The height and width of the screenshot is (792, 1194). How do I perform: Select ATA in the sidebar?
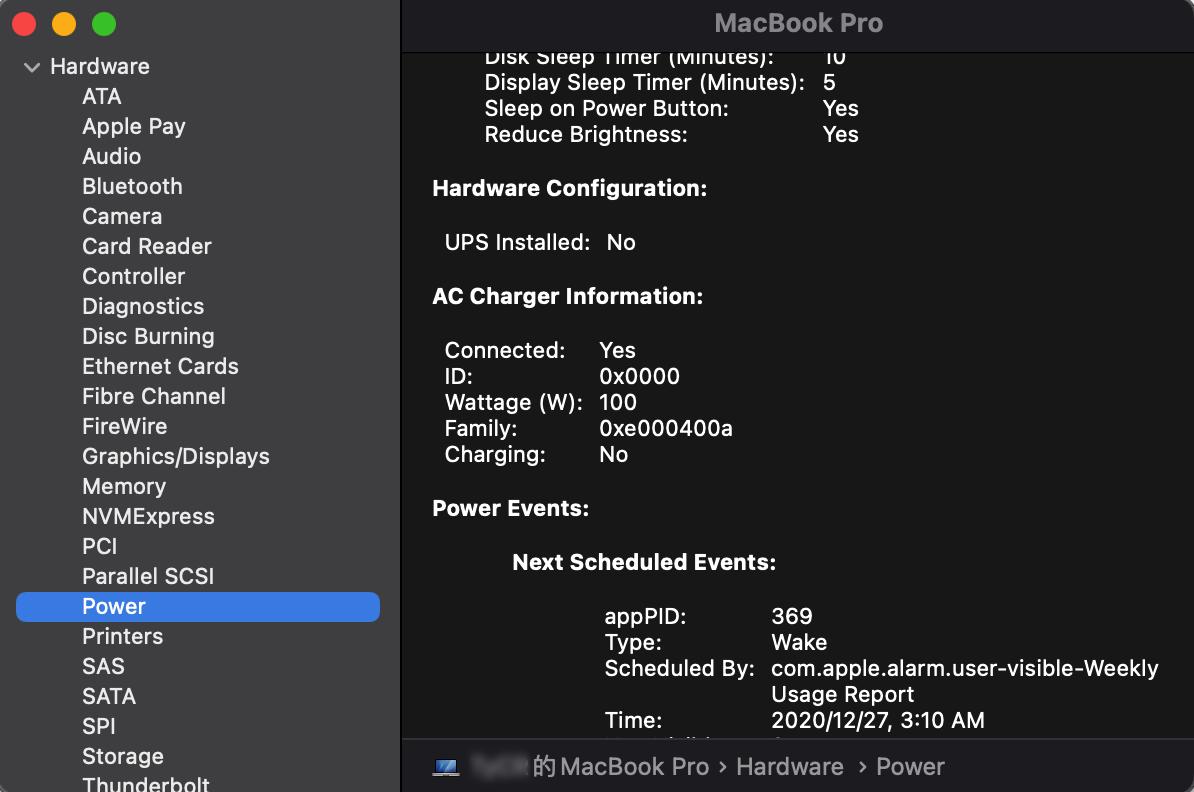(x=102, y=97)
